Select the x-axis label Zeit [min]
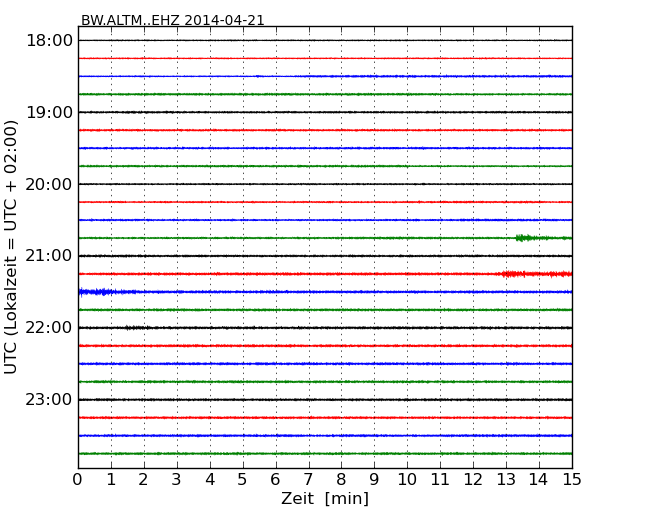Image resolution: width=650 pixels, height=520 pixels. tap(325, 498)
